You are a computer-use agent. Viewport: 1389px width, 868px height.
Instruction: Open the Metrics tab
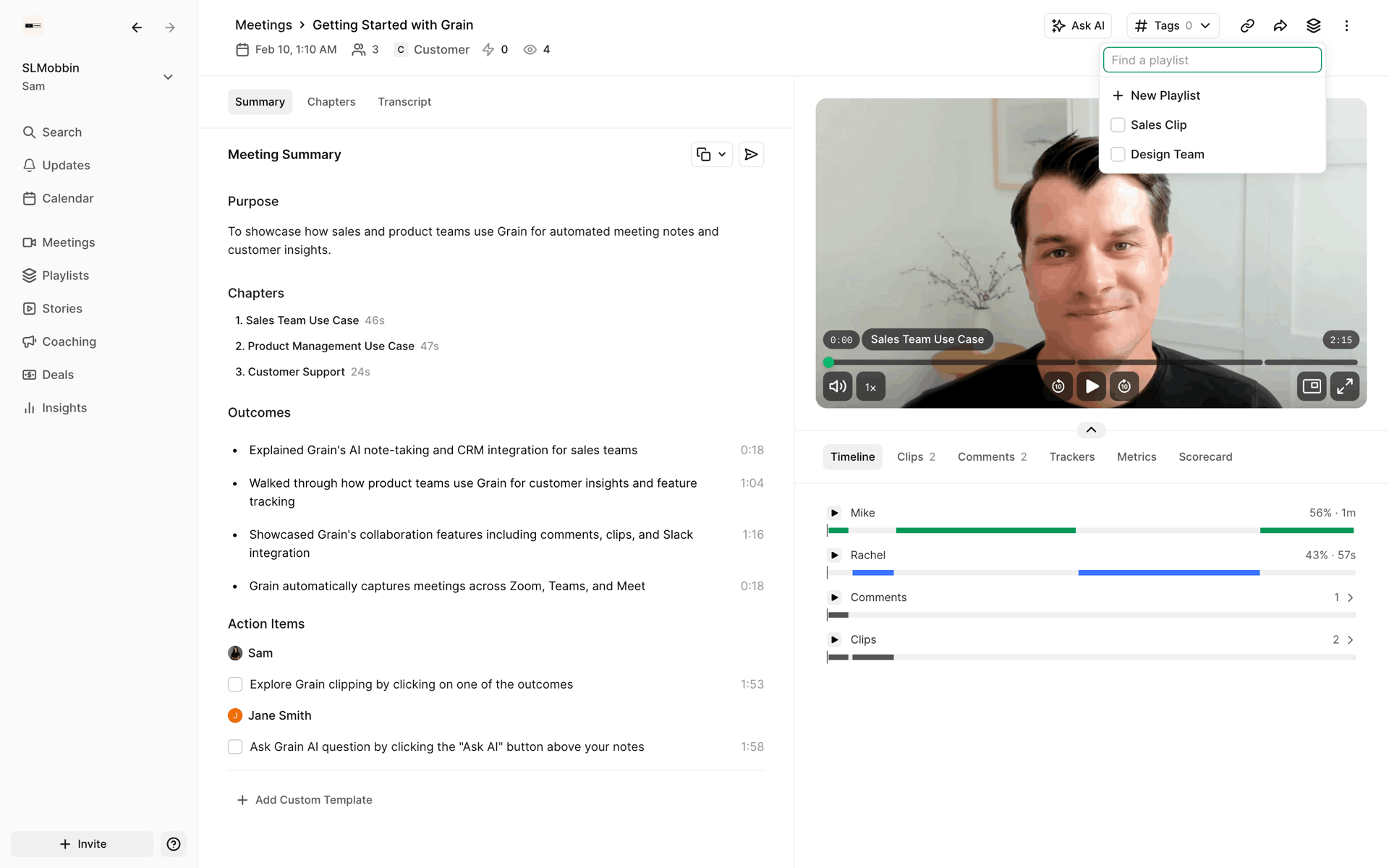1137,457
